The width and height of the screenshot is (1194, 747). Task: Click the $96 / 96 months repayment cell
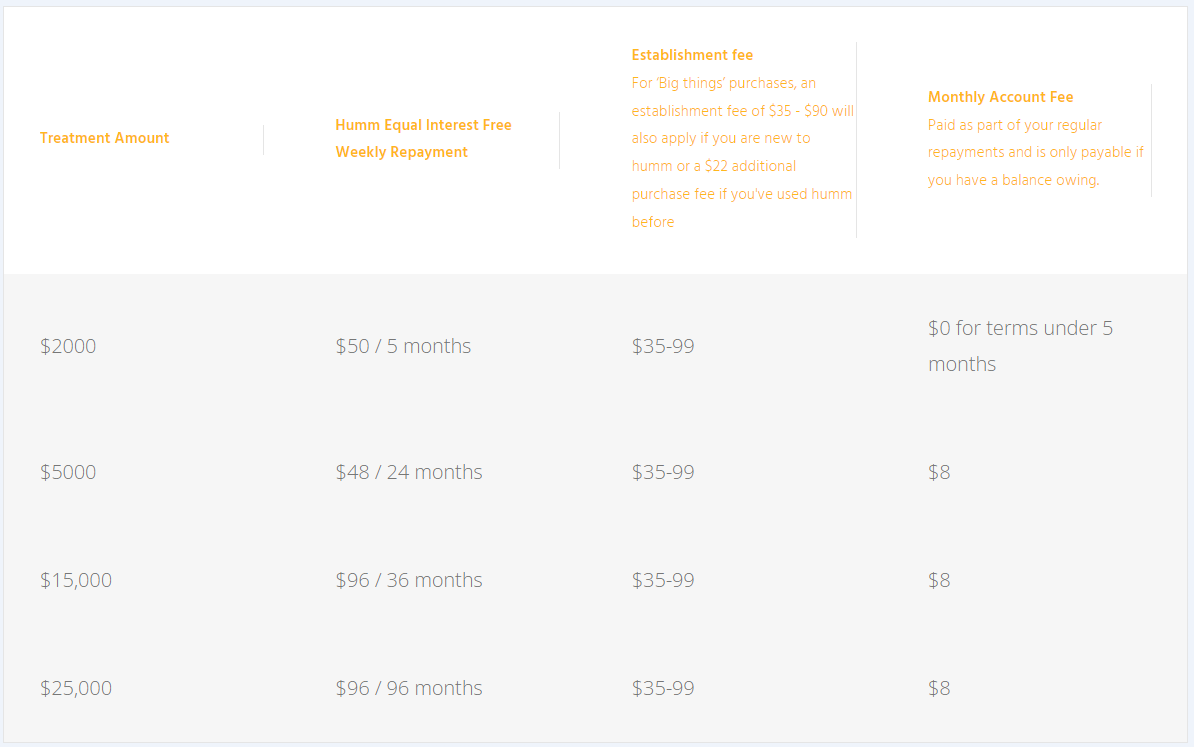pyautogui.click(x=409, y=688)
